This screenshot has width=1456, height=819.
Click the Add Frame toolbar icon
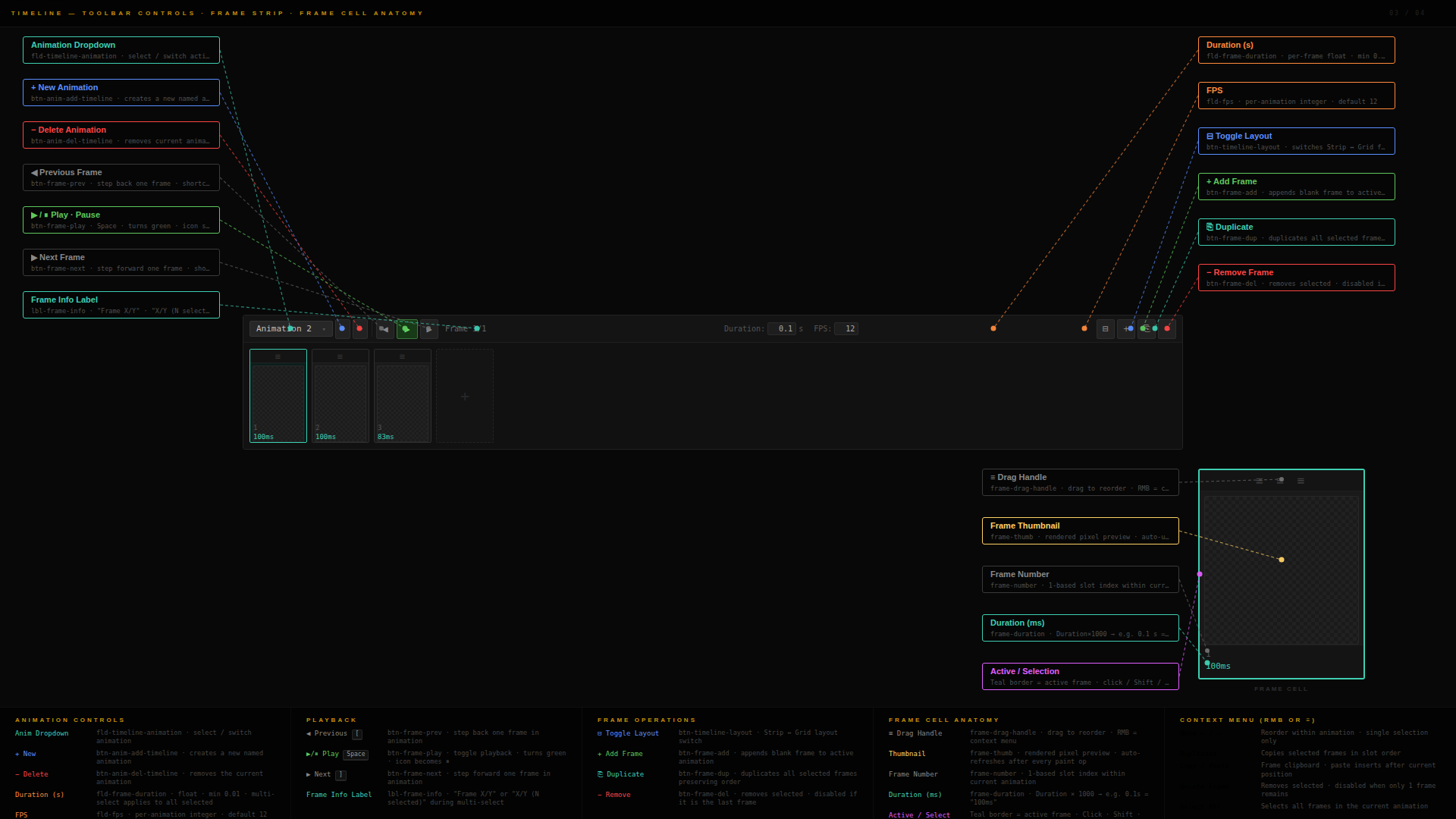coord(1126,328)
